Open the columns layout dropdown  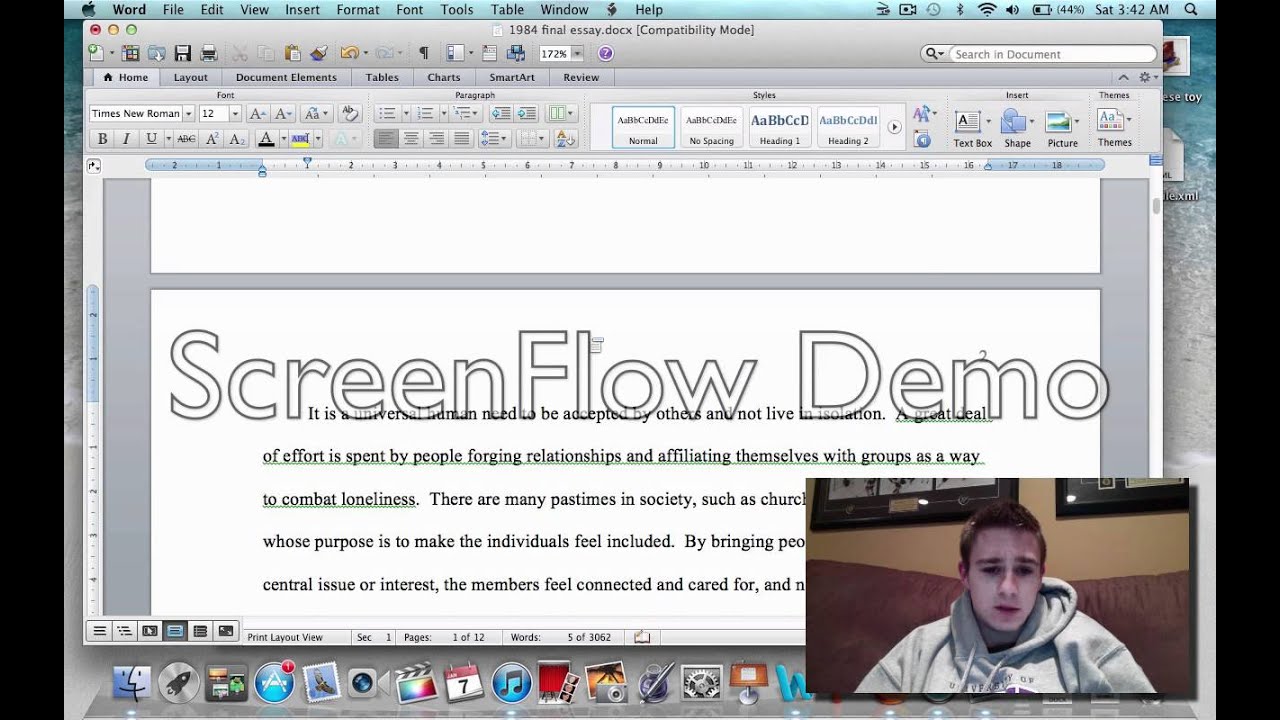coord(558,114)
